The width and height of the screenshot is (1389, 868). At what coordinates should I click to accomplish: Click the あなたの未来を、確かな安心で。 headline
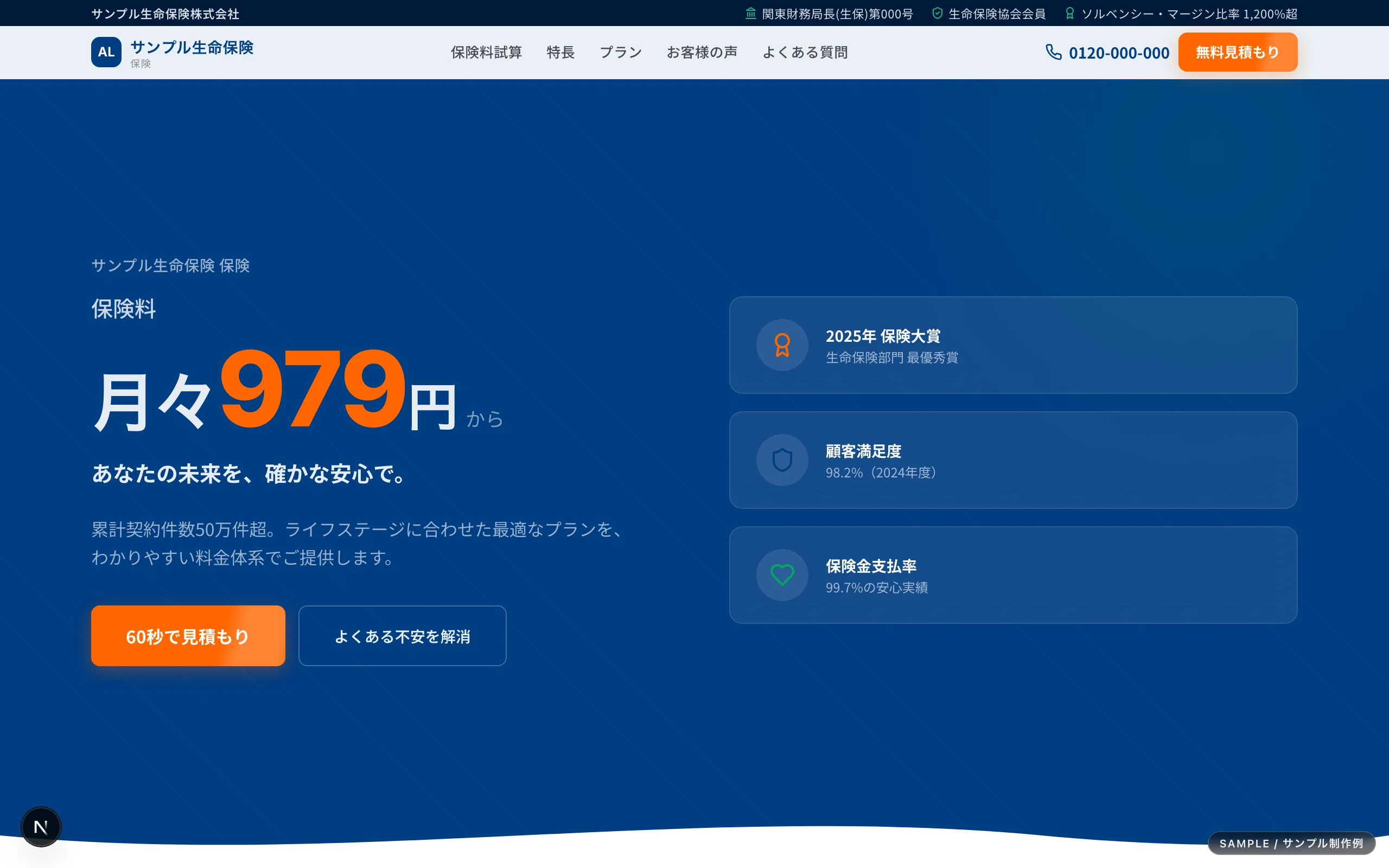tap(250, 474)
